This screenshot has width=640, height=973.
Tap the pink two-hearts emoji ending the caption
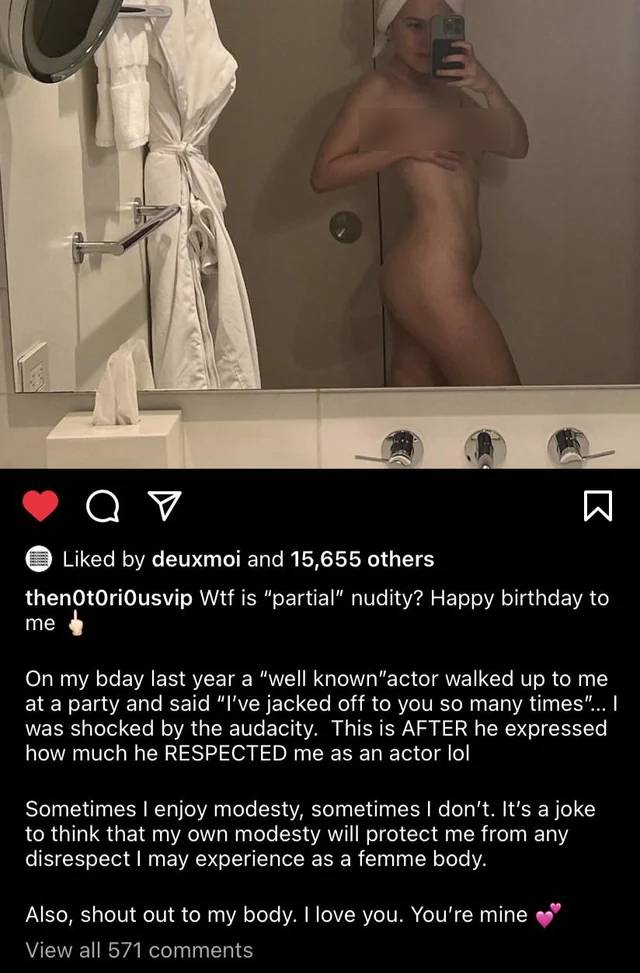548,915
